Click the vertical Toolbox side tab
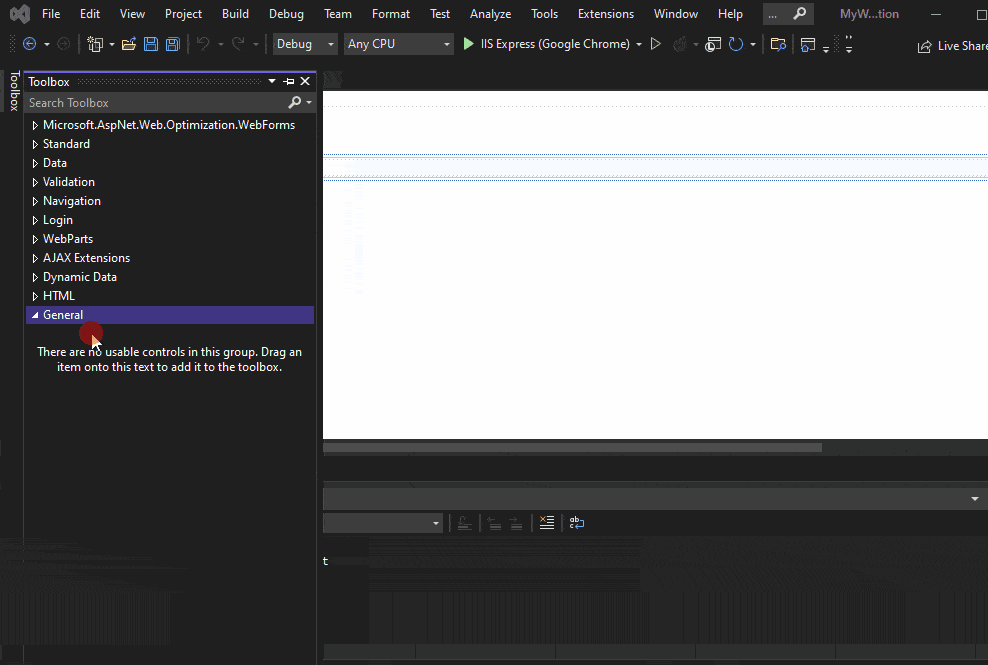The image size is (988, 665). 14,91
